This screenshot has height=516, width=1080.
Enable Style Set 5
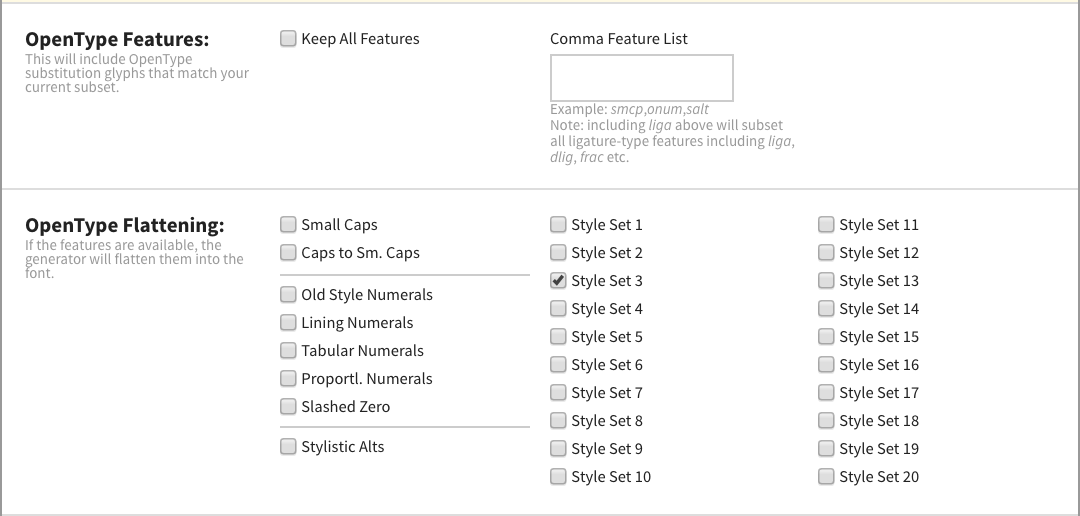558,337
